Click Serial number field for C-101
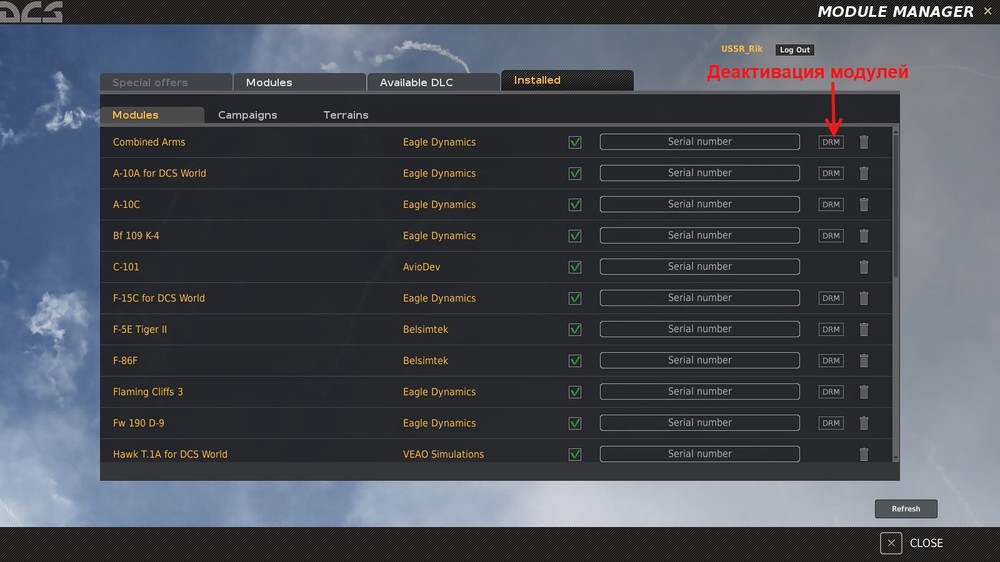 tap(700, 267)
